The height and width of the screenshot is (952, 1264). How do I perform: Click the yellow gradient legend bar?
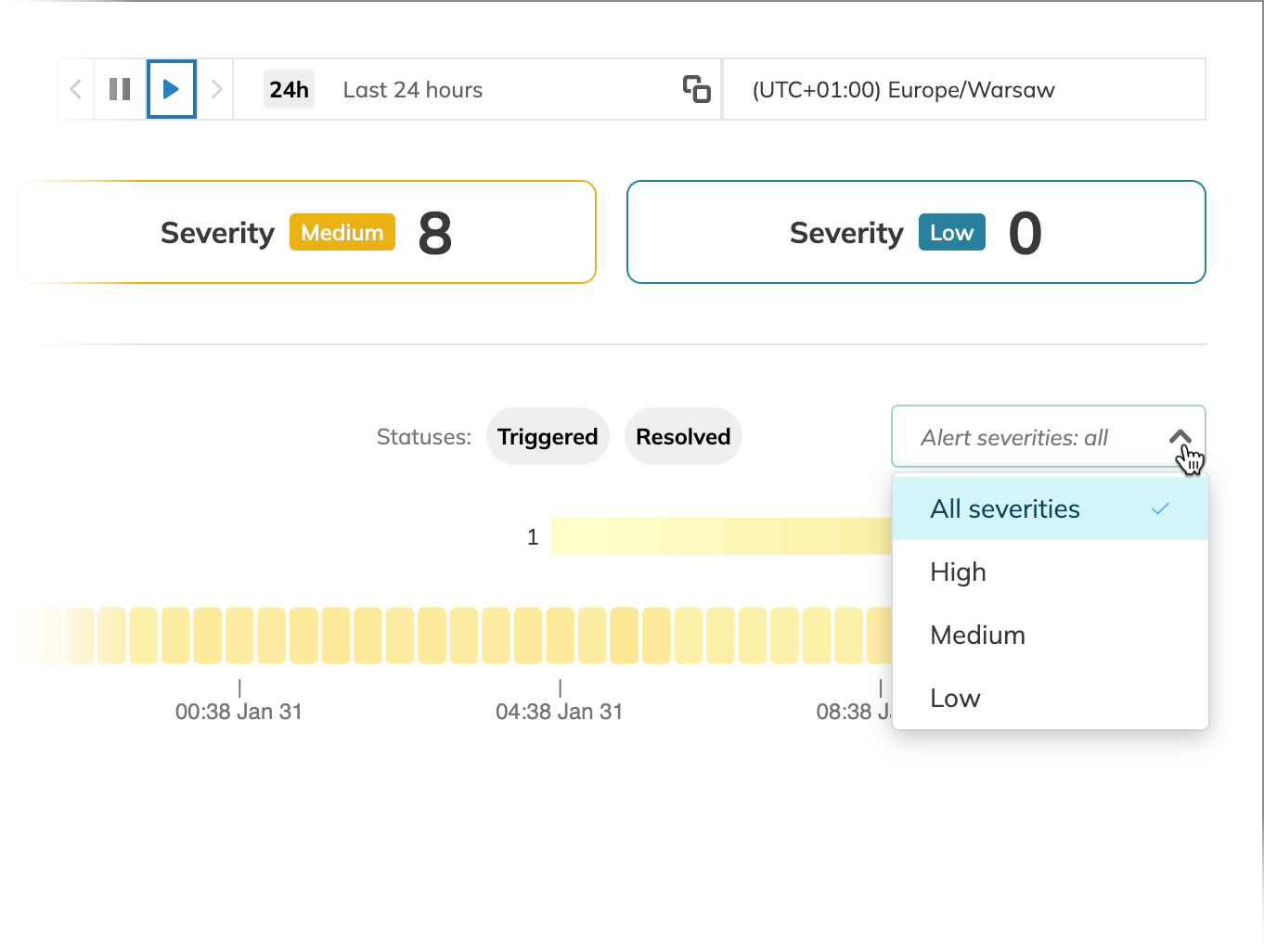pyautogui.click(x=721, y=536)
